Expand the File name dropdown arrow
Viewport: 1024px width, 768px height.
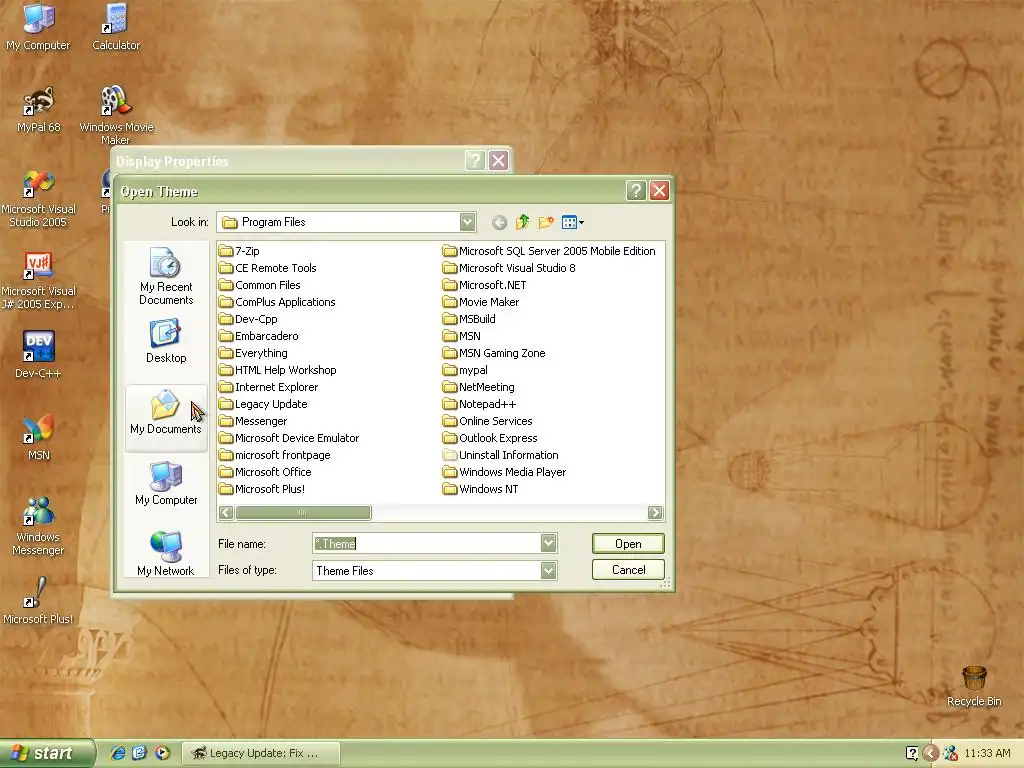click(549, 543)
